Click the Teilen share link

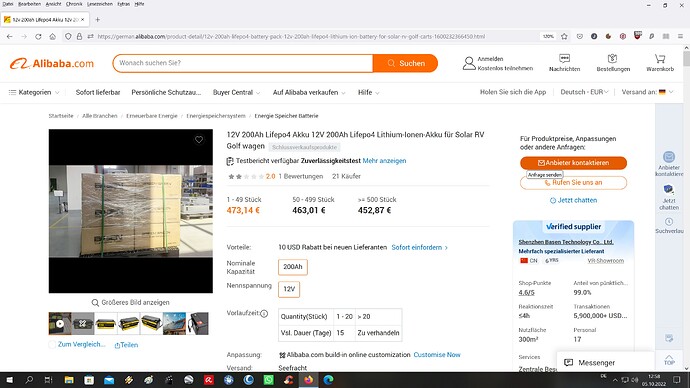click(x=126, y=345)
